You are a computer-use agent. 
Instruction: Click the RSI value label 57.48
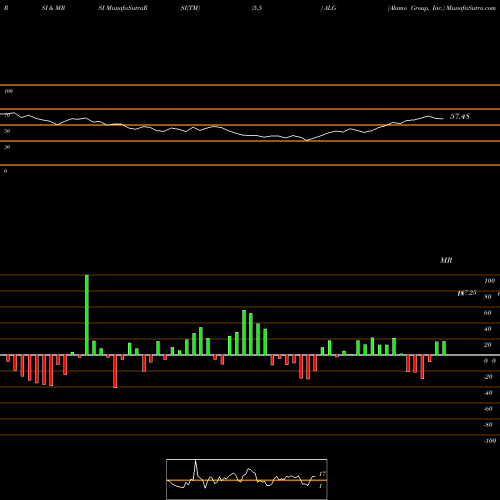point(460,116)
